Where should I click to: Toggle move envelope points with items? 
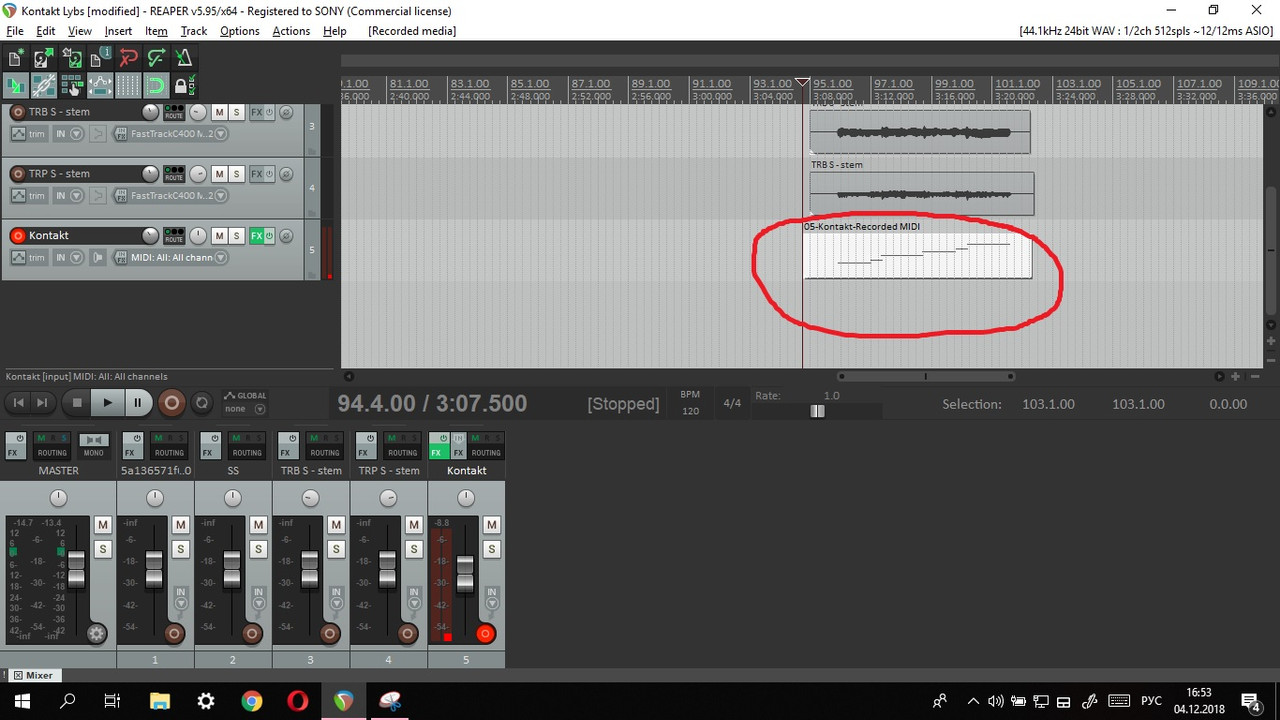(x=100, y=85)
